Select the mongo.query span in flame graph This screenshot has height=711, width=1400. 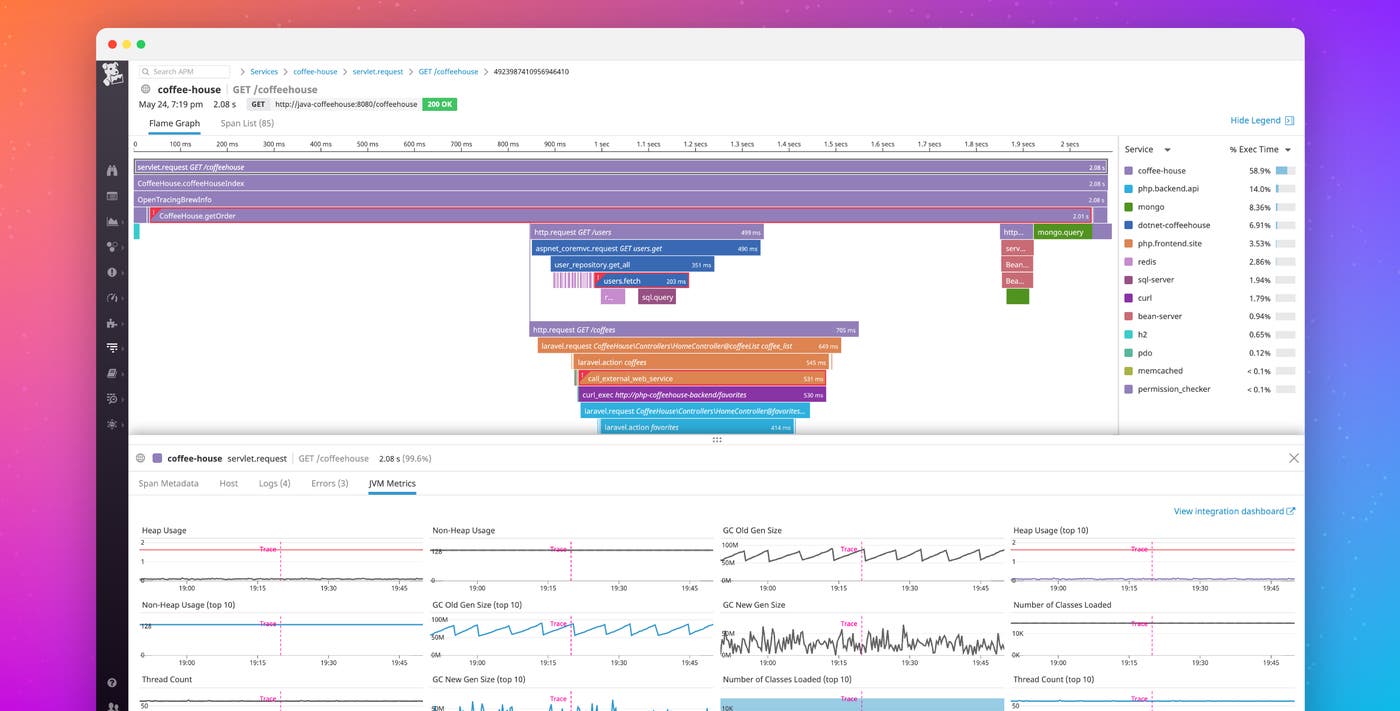pyautogui.click(x=1062, y=231)
